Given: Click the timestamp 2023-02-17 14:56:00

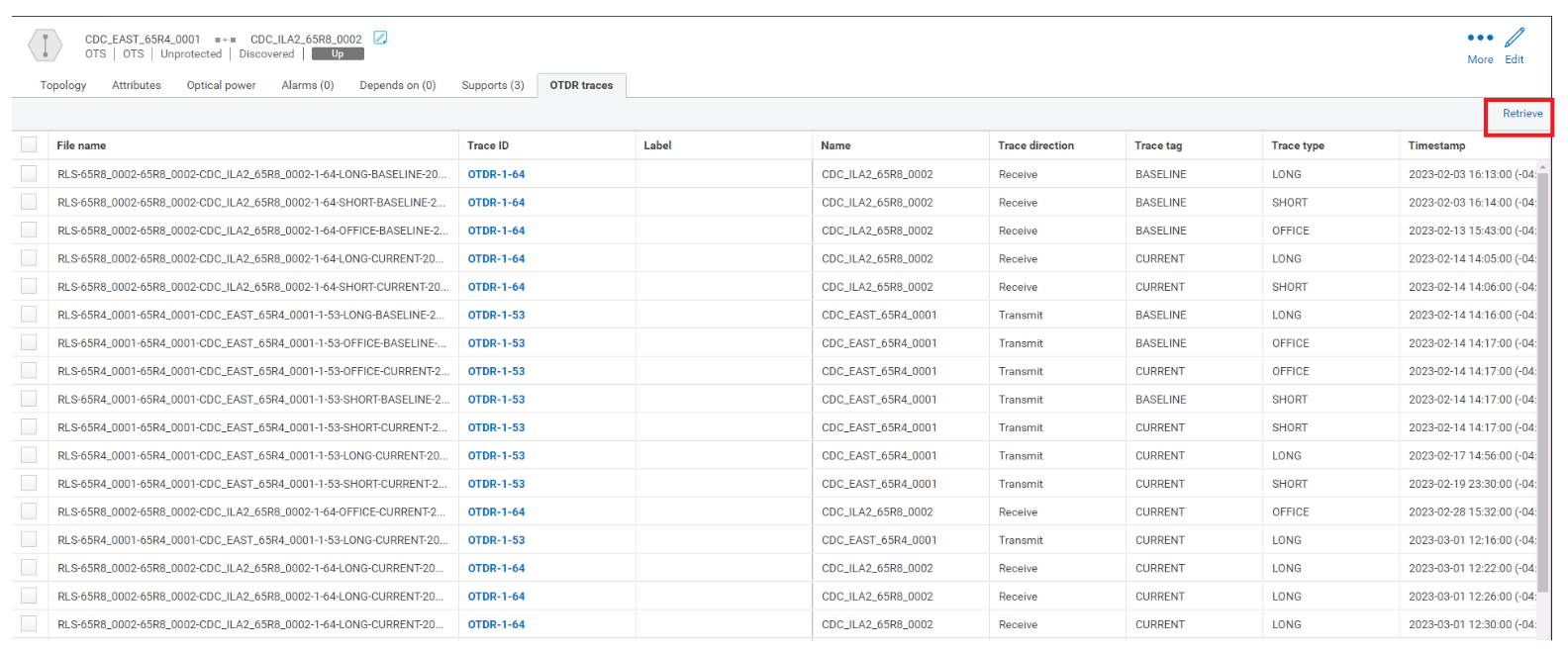Looking at the screenshot, I should (x=1472, y=456).
